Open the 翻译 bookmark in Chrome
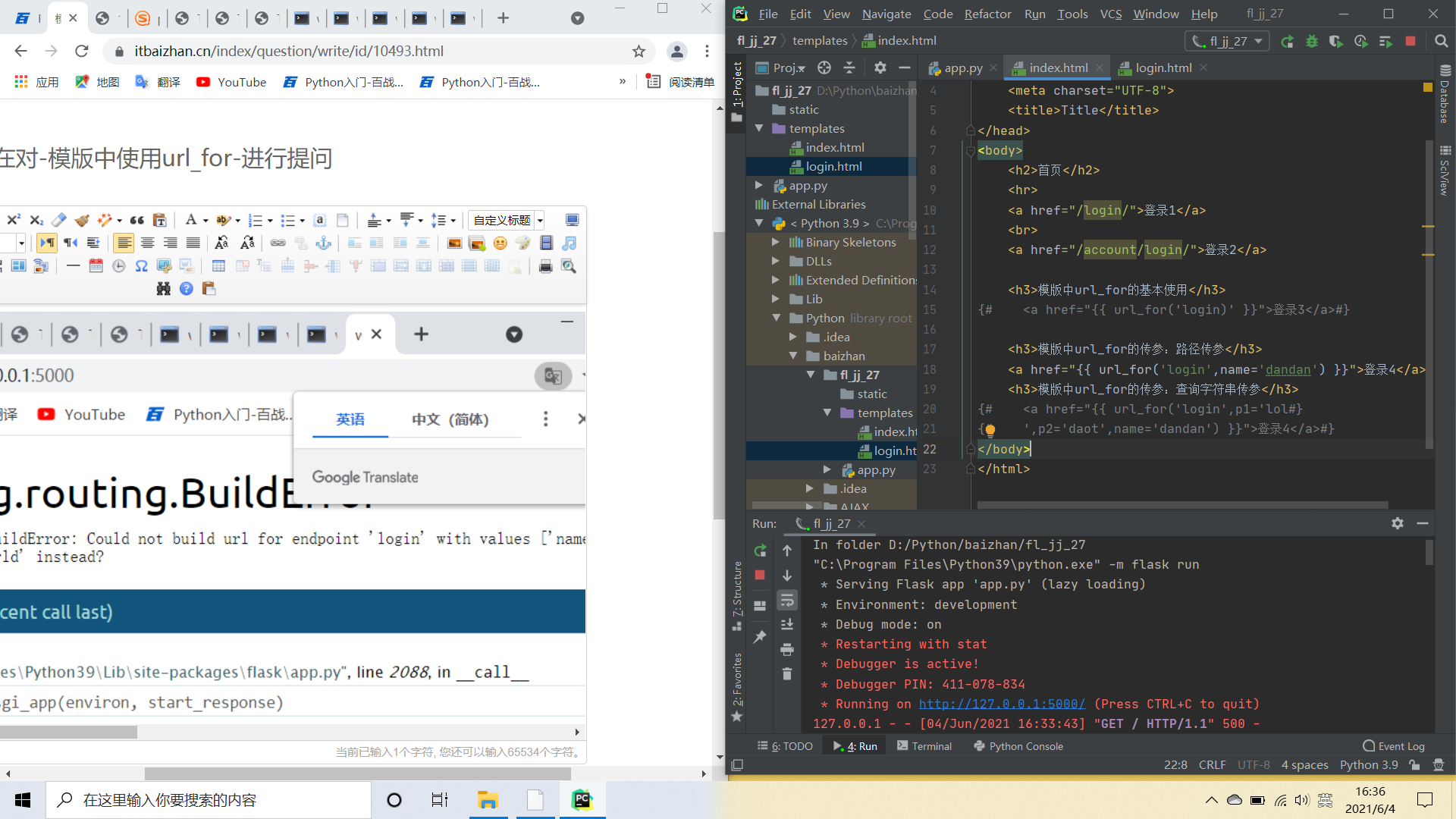Image resolution: width=1456 pixels, height=819 pixels. point(158,82)
